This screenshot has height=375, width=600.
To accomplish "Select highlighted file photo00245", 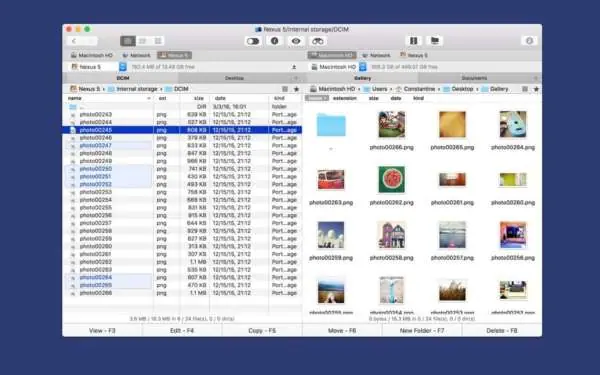I will [182, 130].
